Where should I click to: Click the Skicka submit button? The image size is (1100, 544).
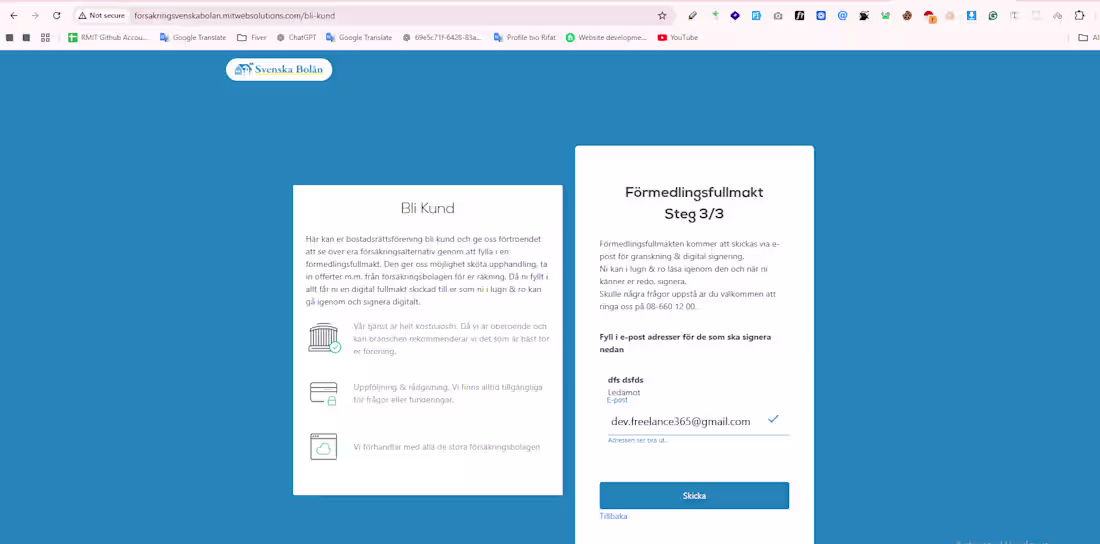coord(694,496)
